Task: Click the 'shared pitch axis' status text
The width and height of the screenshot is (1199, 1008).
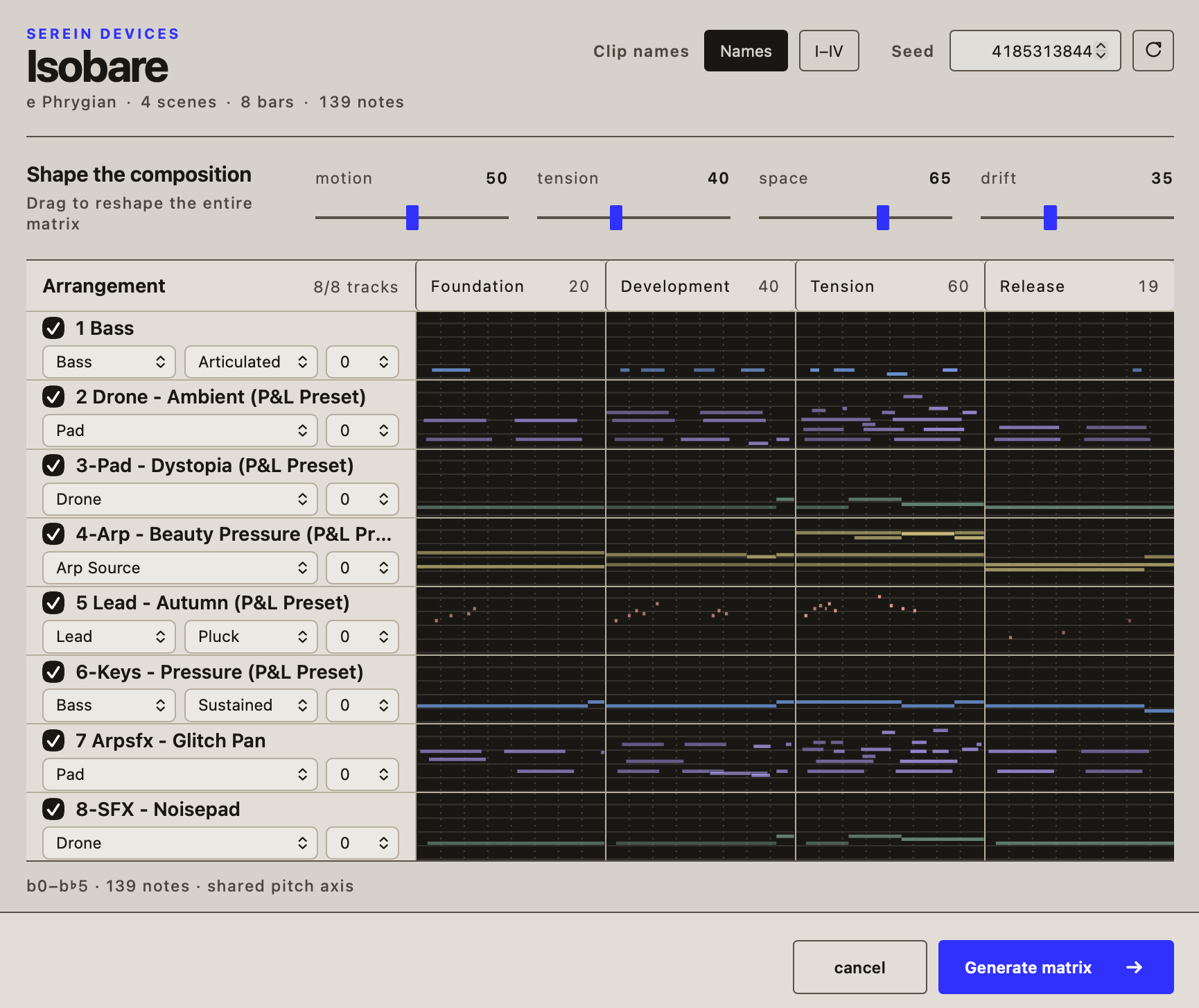Action: (281, 886)
